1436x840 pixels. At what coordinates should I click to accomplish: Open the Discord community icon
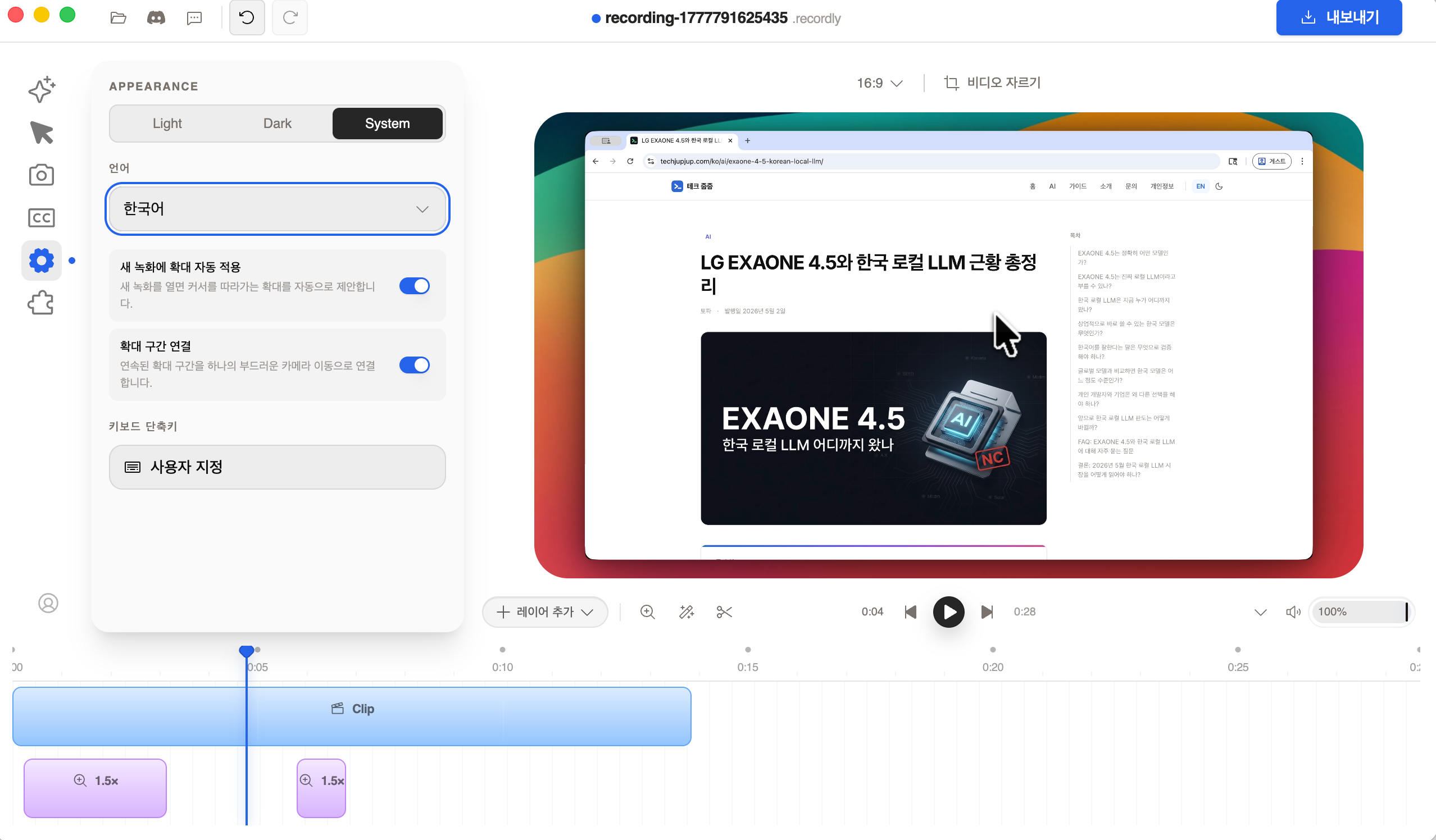(156, 17)
